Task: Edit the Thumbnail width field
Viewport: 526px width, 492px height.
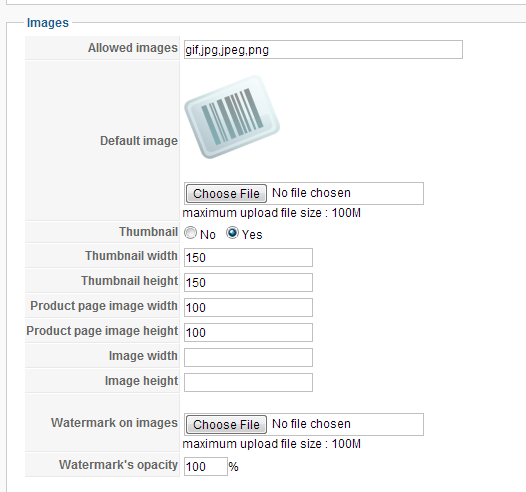Action: pyautogui.click(x=248, y=258)
